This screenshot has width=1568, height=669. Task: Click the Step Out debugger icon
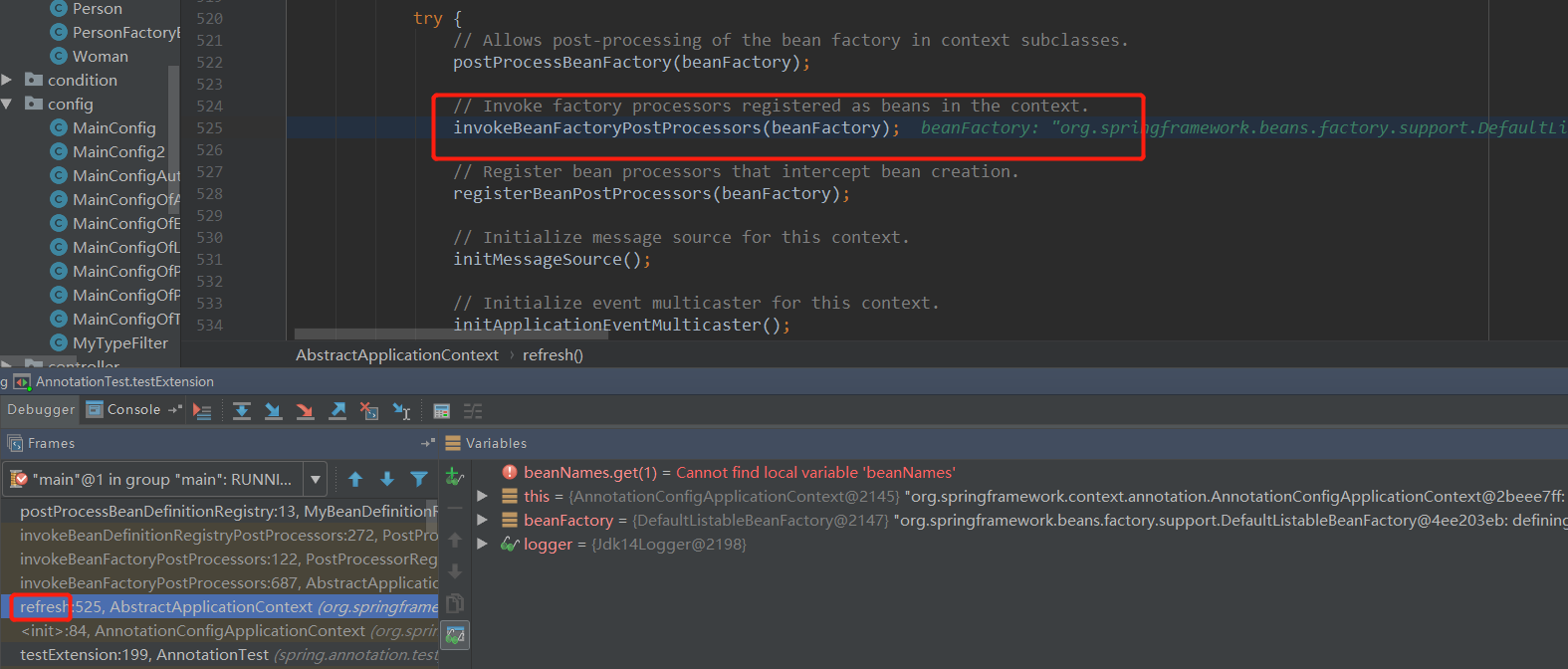pos(337,410)
